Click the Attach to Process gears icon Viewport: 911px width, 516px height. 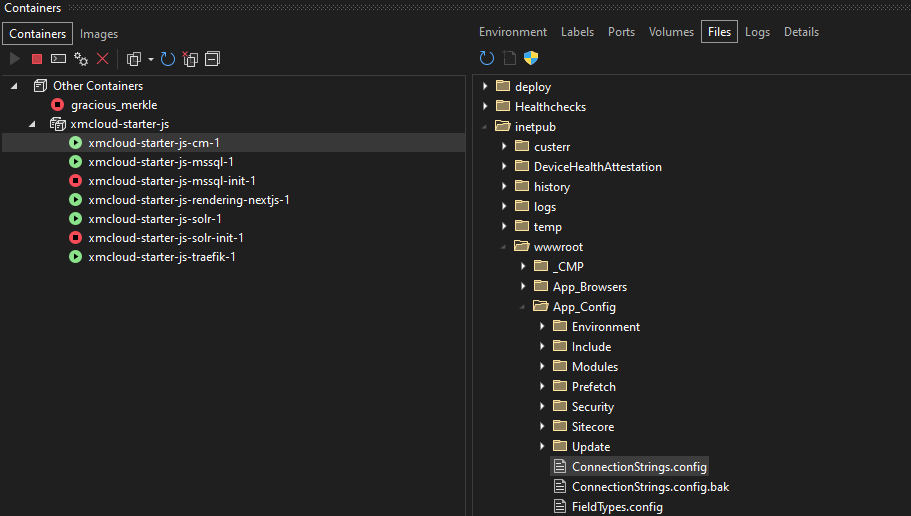(81, 59)
